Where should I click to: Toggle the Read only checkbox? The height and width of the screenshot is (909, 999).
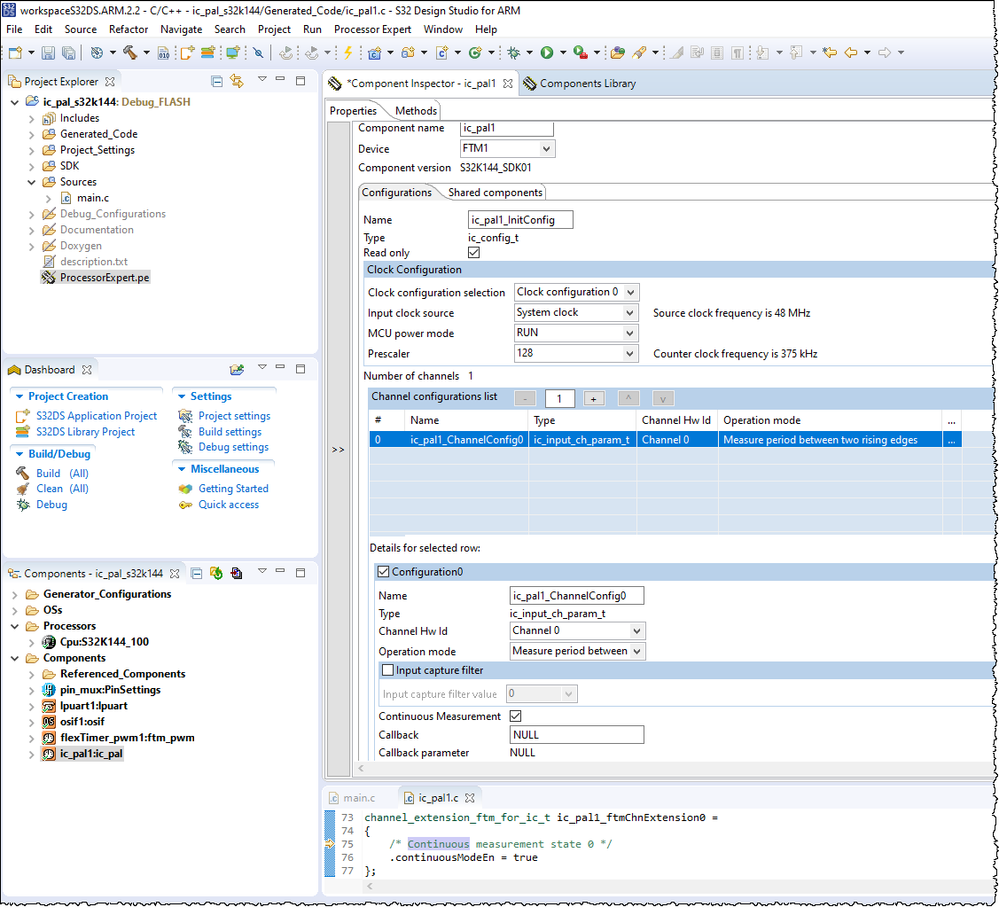point(474,253)
